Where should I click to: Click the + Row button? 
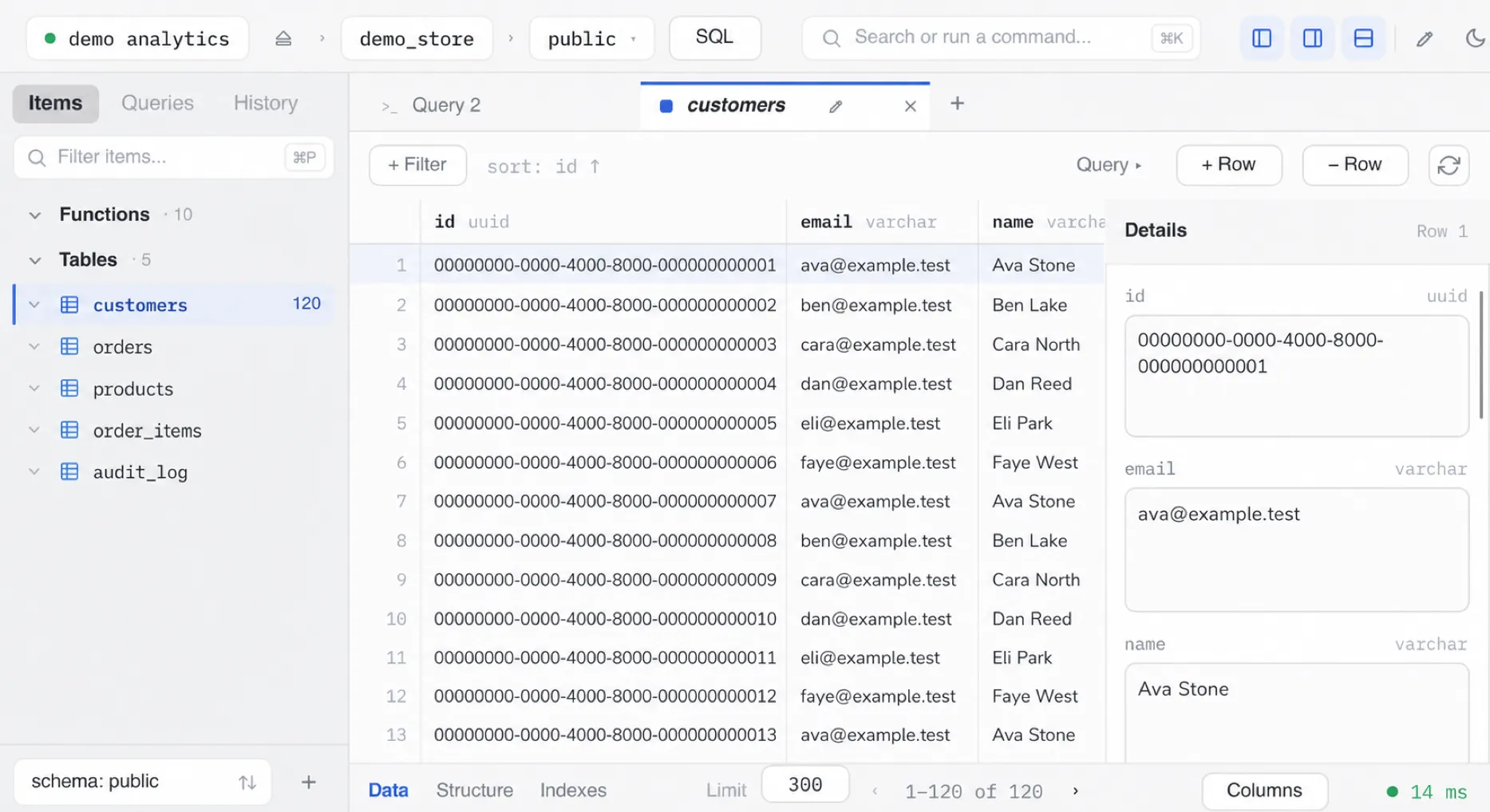pos(1229,165)
